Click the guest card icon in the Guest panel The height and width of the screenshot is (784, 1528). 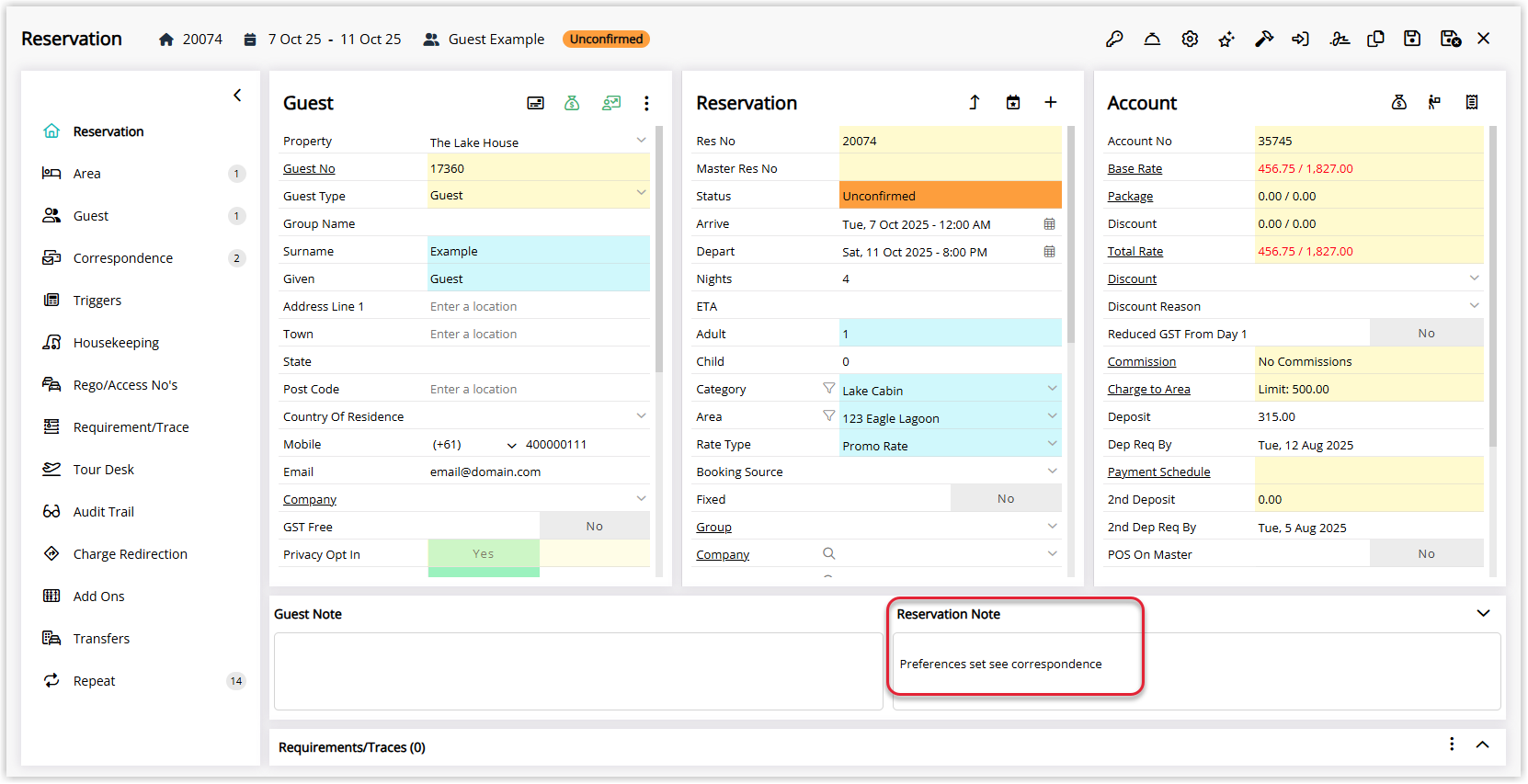535,103
